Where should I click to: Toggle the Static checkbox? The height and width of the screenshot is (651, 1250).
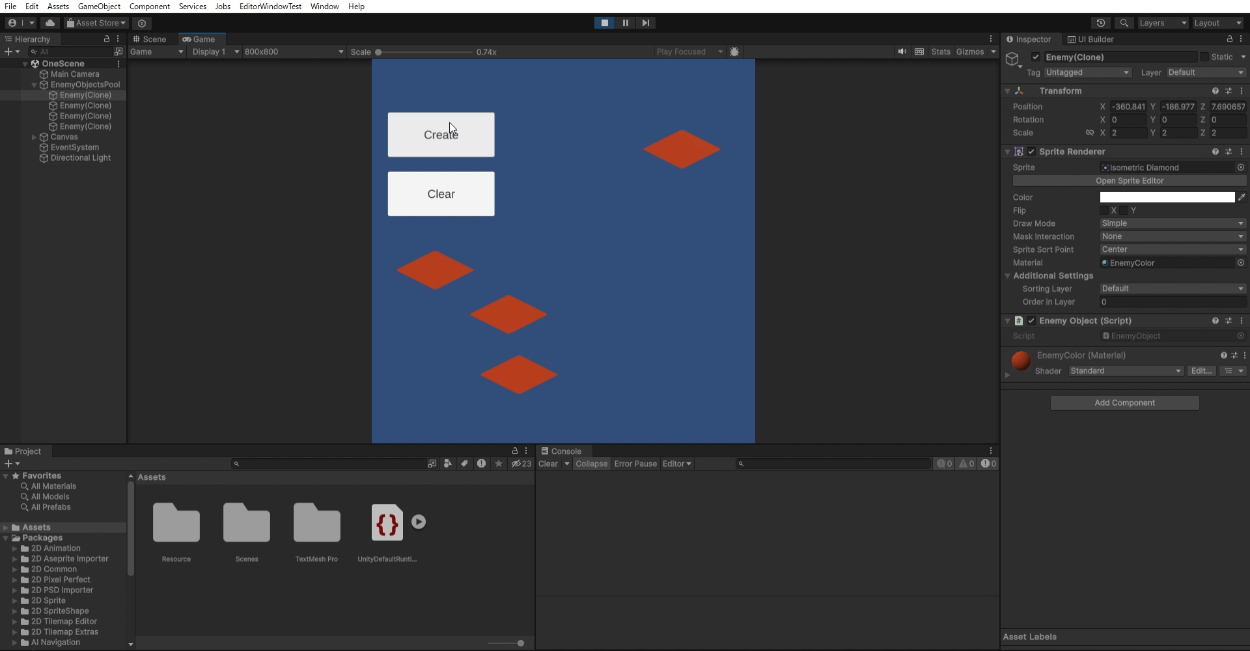pos(1204,57)
